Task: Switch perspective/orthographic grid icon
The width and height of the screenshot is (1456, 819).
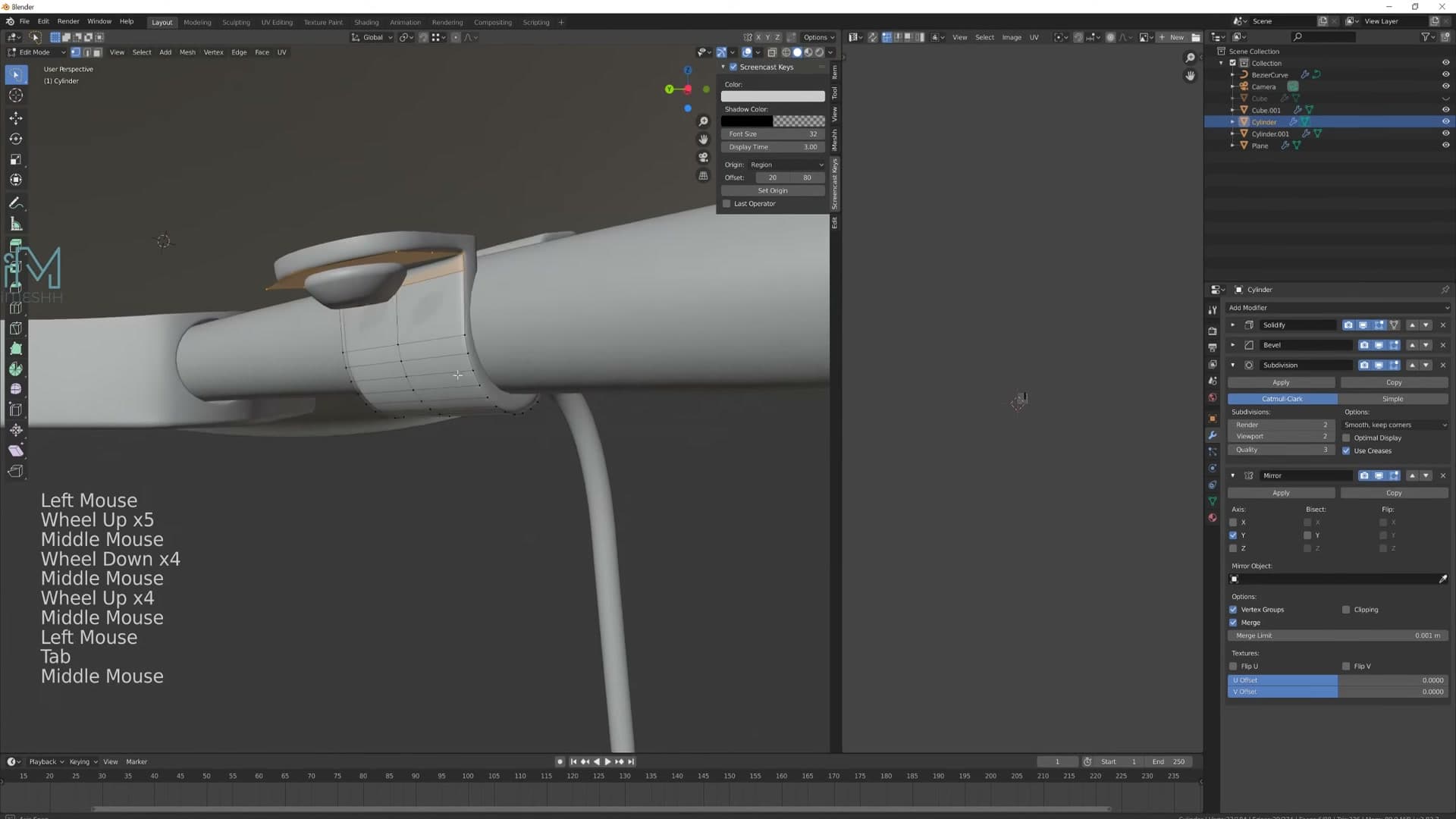Action: 704,176
